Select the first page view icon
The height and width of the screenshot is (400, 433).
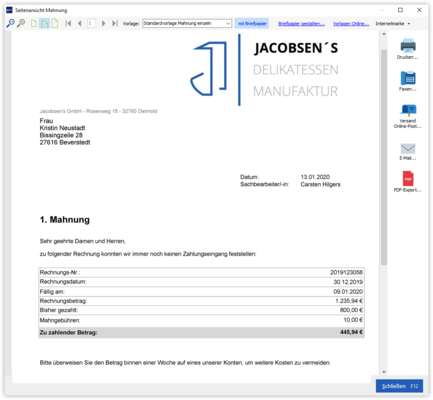[x=34, y=23]
